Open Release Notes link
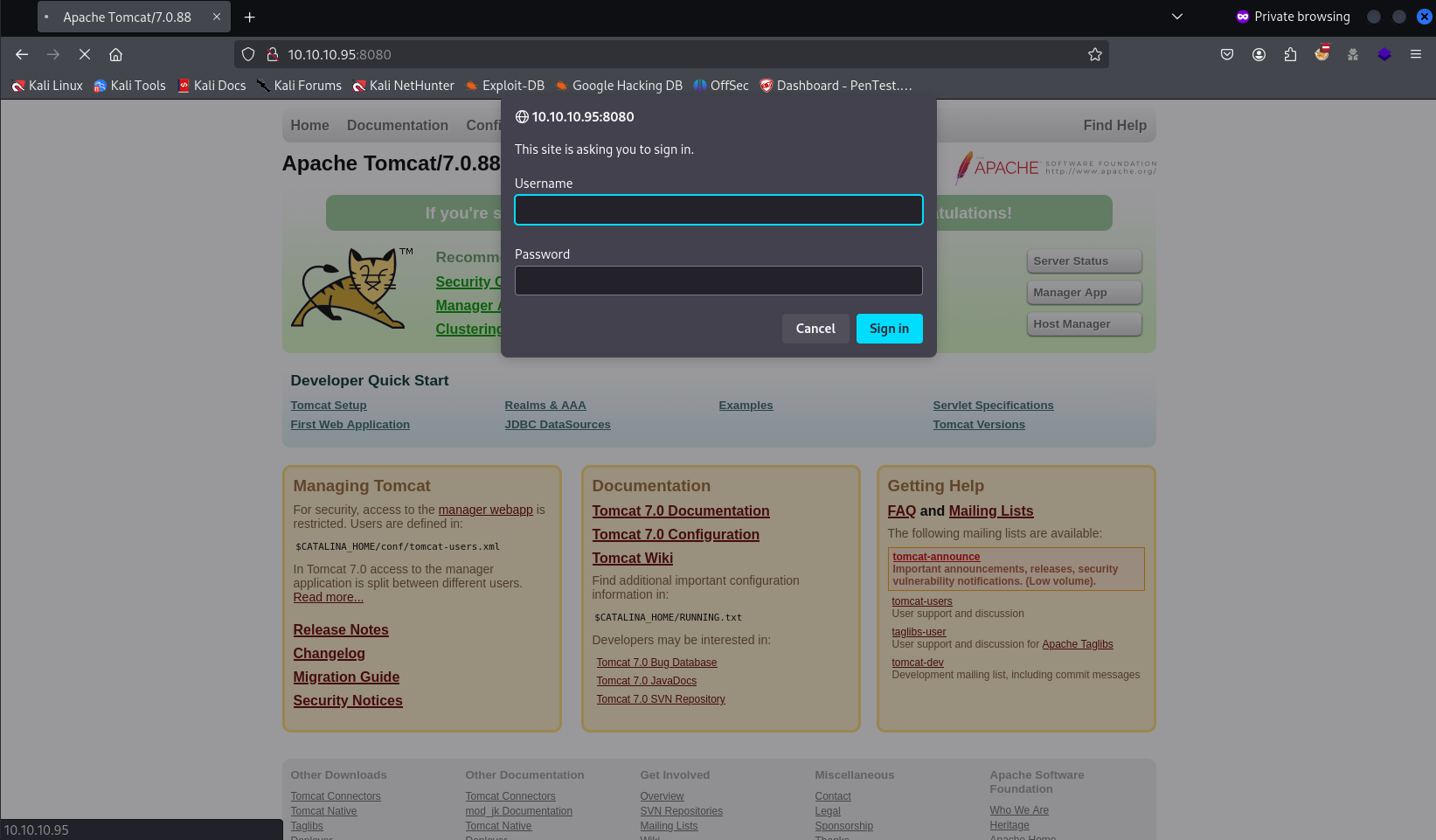1436x840 pixels. 341,629
